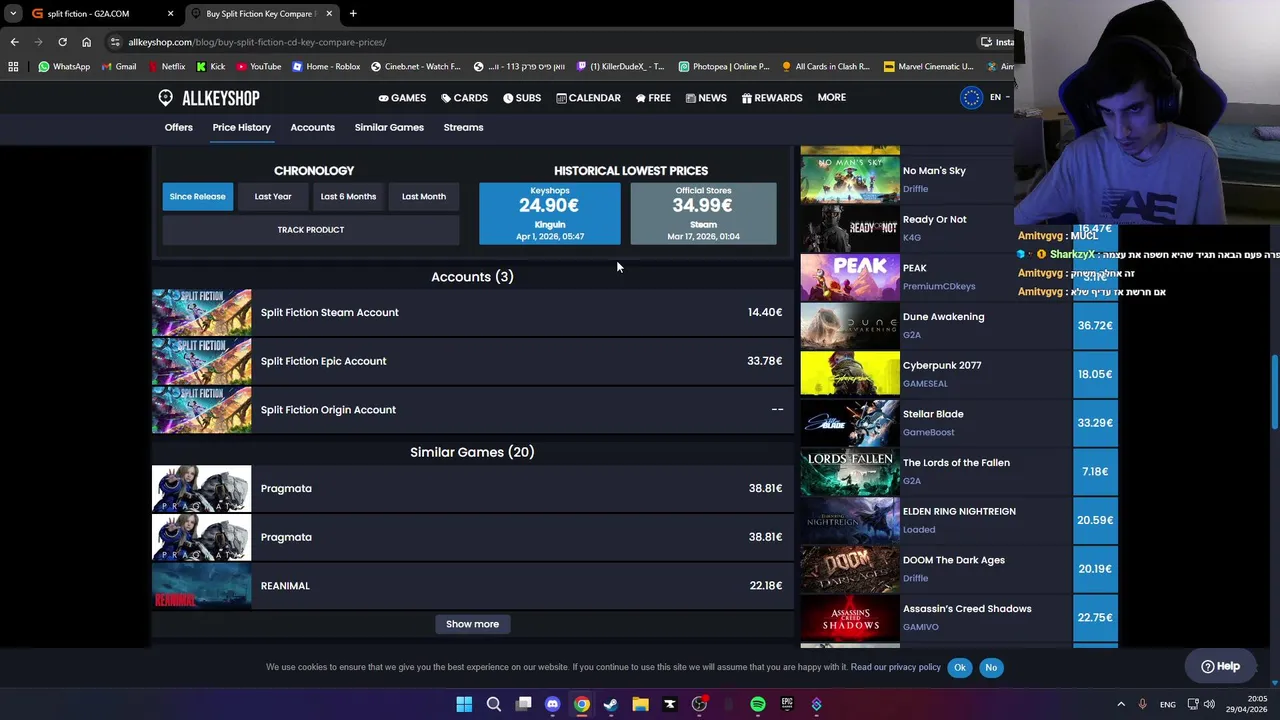This screenshot has width=1280, height=720.
Task: Click DOOM The Dark Ages price 20.19€
Action: (x=1095, y=569)
